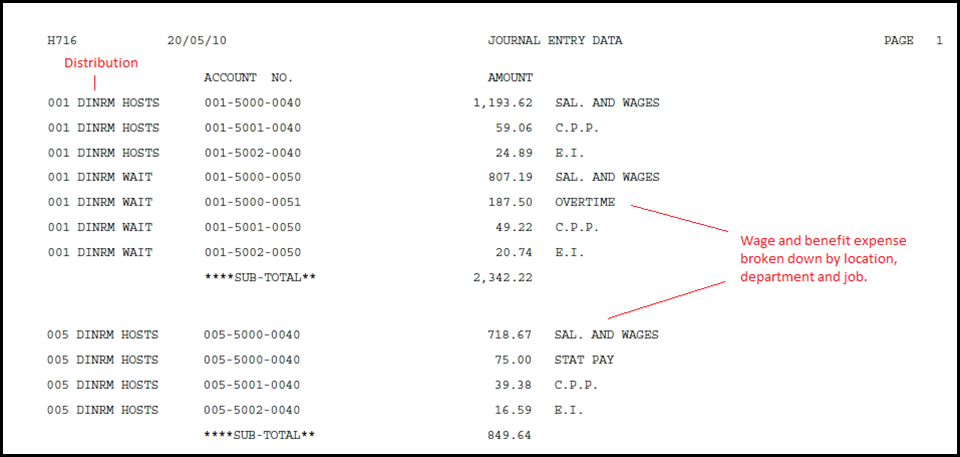
Task: Click the STAT PAY description
Action: pos(584,360)
